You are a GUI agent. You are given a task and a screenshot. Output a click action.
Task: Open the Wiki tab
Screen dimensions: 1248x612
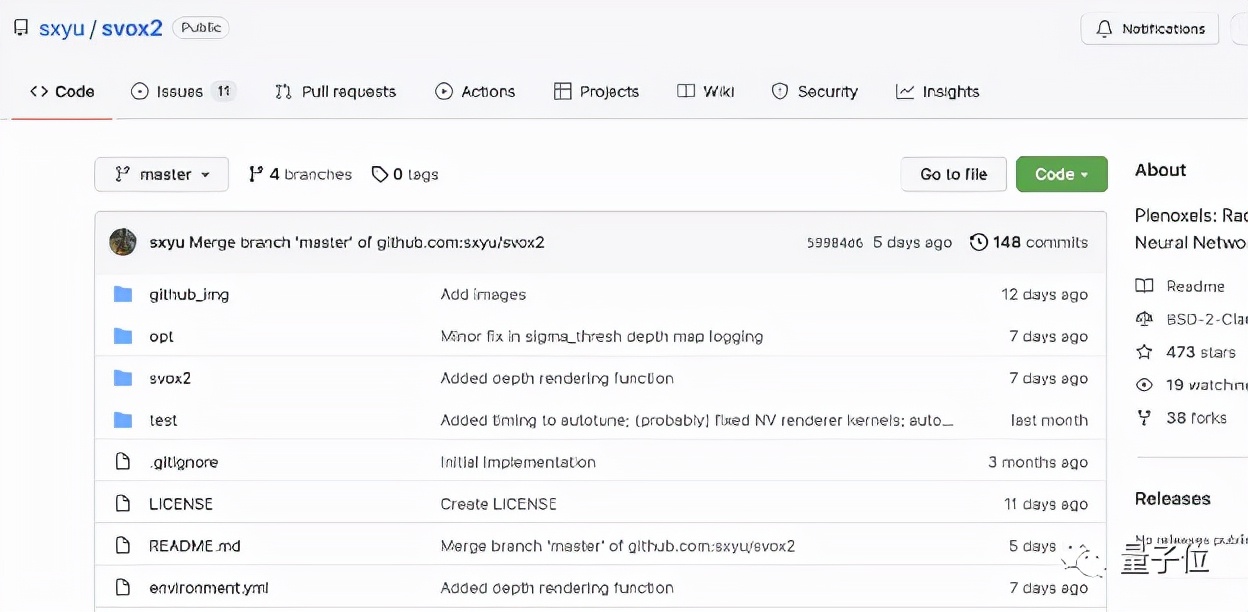[706, 91]
